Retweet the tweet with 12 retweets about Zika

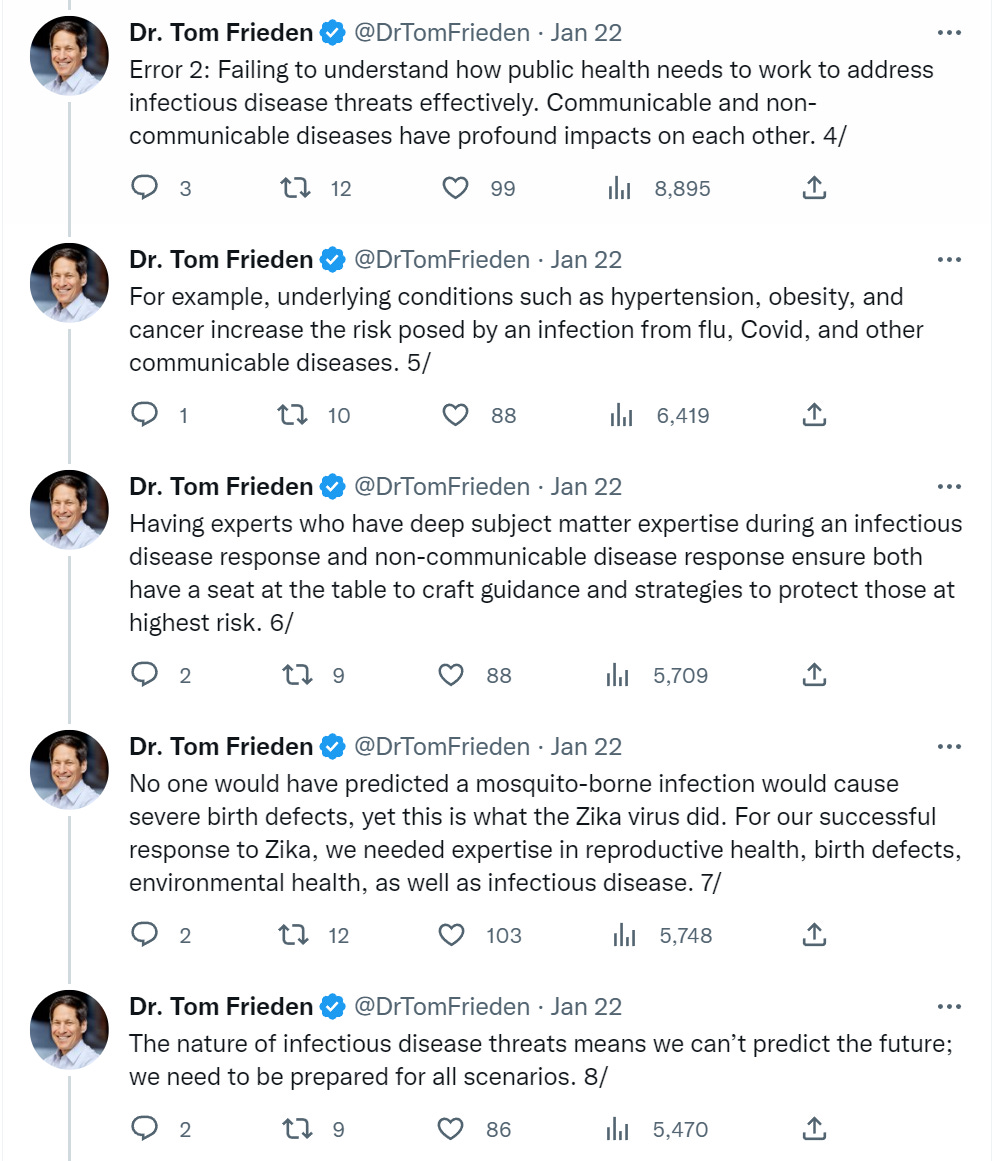[x=293, y=935]
